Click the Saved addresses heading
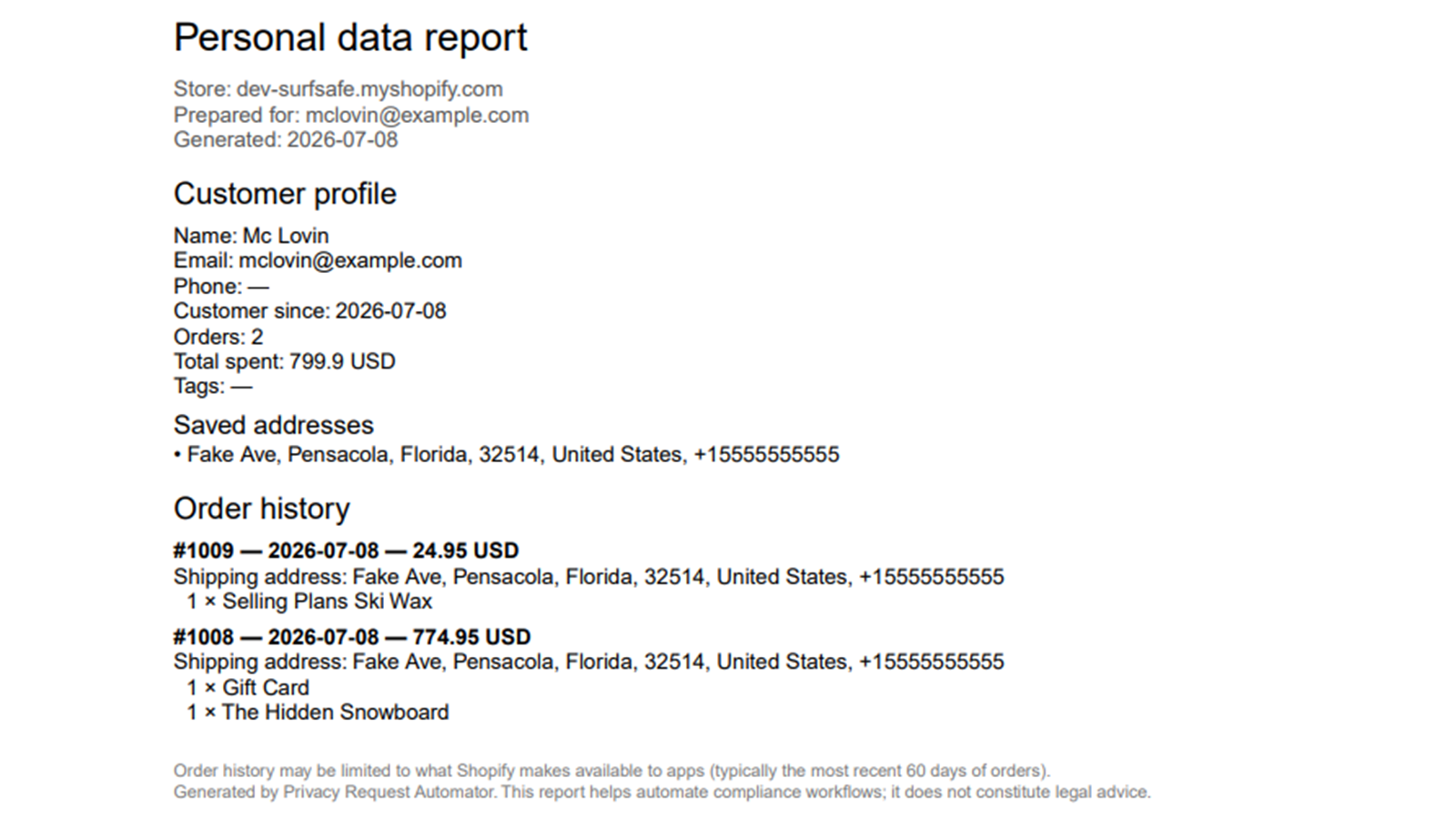 [274, 425]
